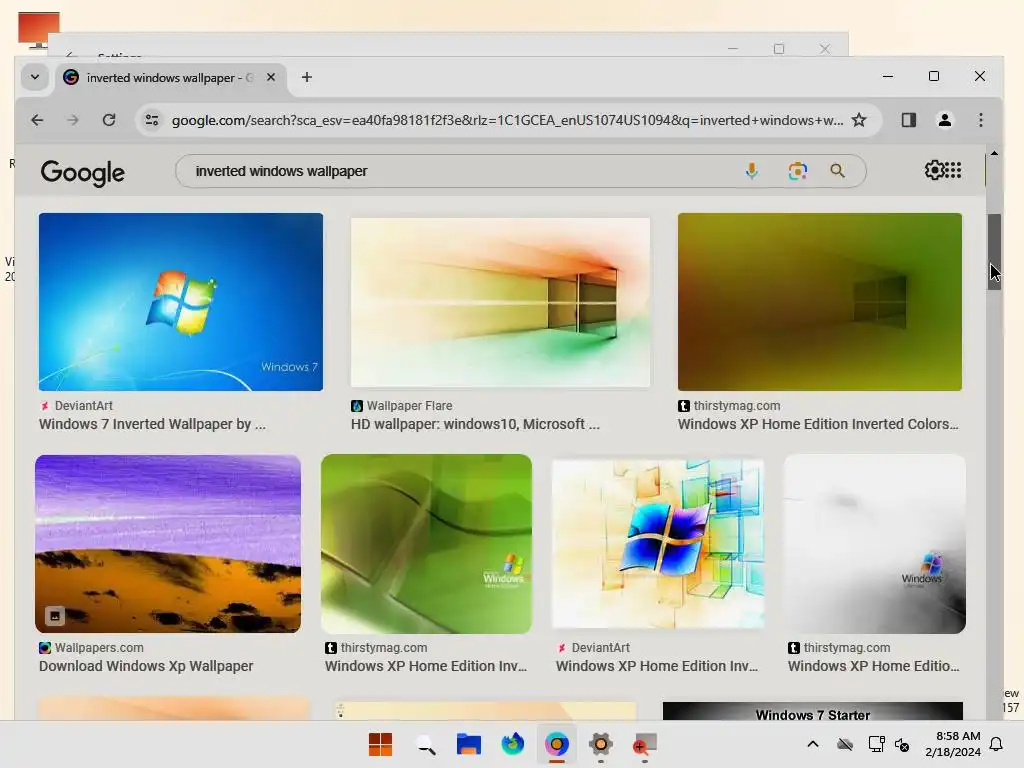Screen dimensions: 1024x768
Task: Open taskbar Search
Action: click(426, 744)
